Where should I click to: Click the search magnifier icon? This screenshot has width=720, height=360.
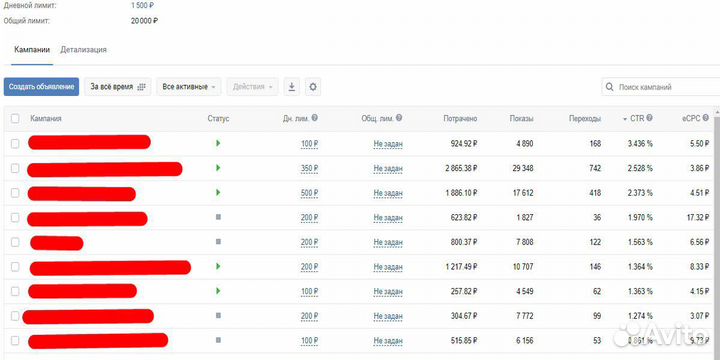[610, 87]
